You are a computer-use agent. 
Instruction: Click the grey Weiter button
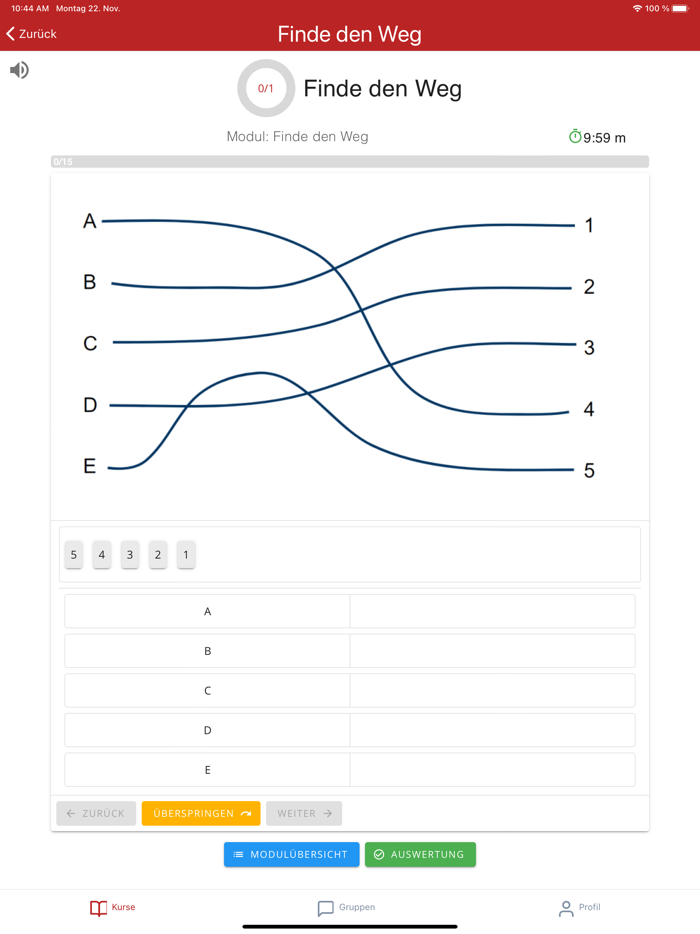(x=304, y=814)
